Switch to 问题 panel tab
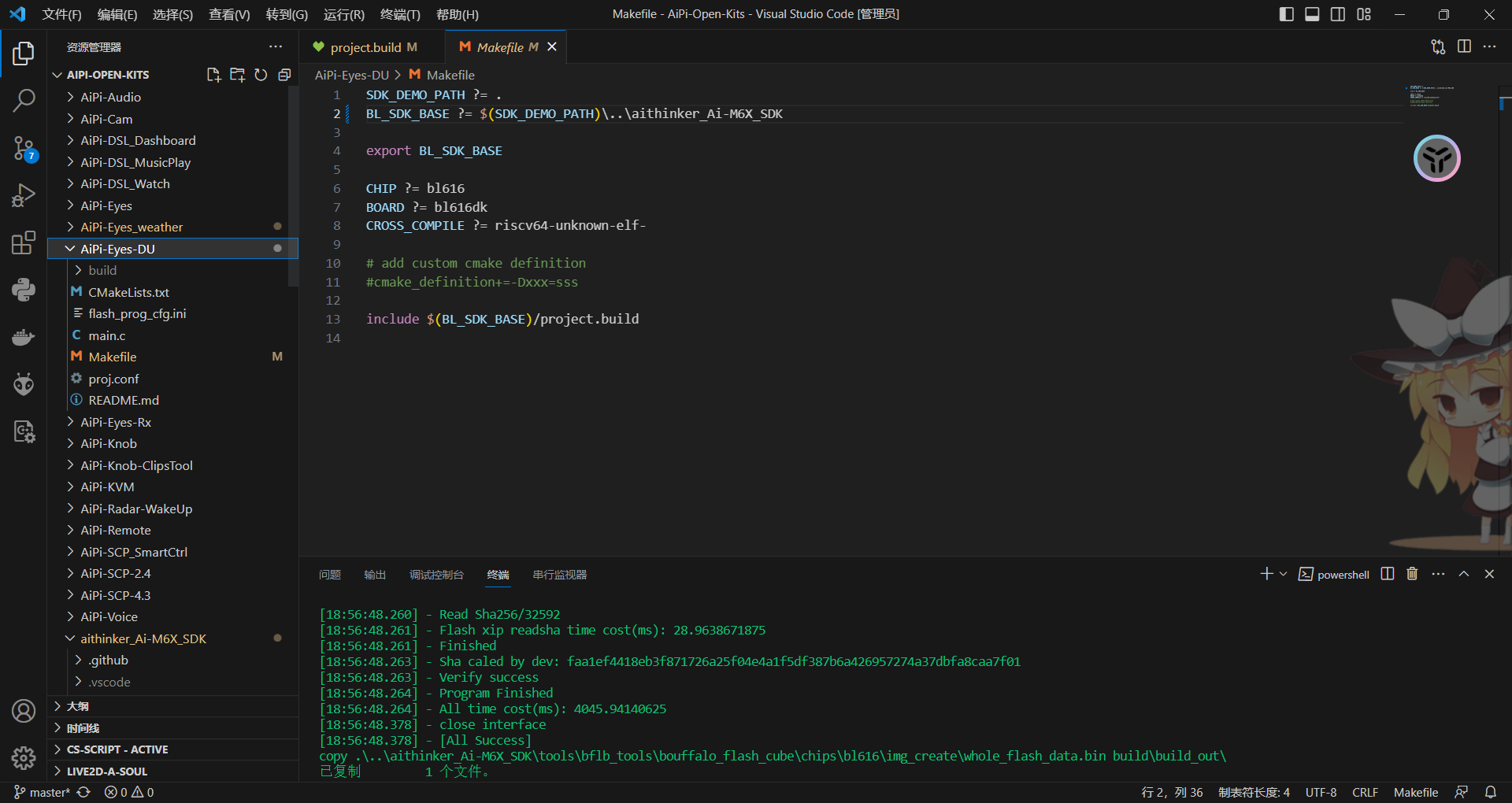Image resolution: width=1512 pixels, height=803 pixels. tap(330, 575)
